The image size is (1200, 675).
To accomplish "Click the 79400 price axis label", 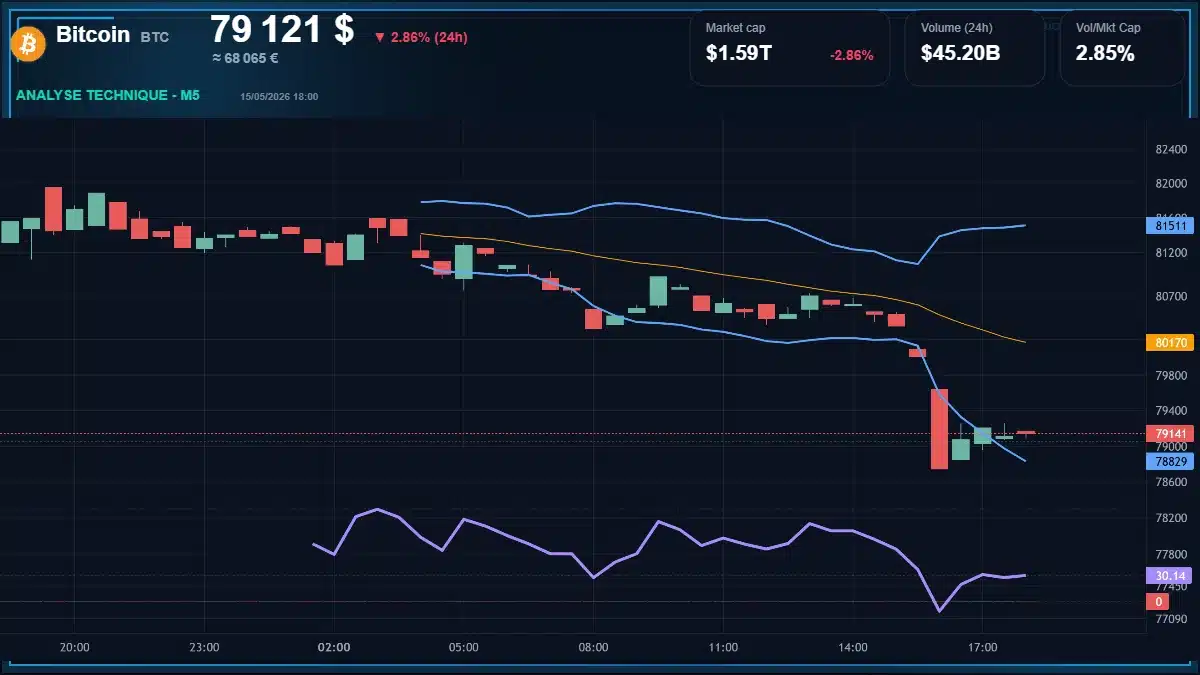I will (1171, 411).
